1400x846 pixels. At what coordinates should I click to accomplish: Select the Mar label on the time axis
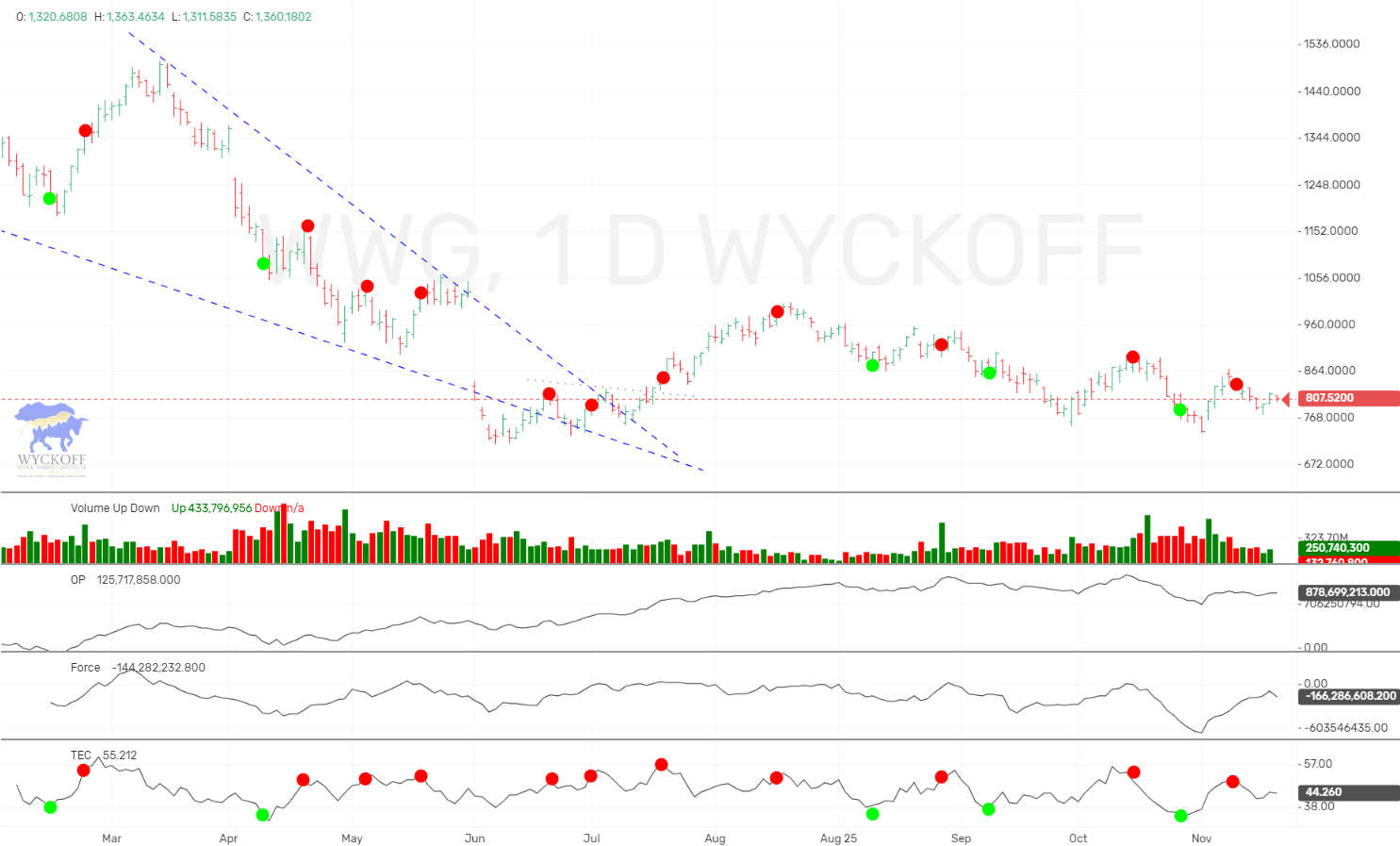click(x=110, y=838)
